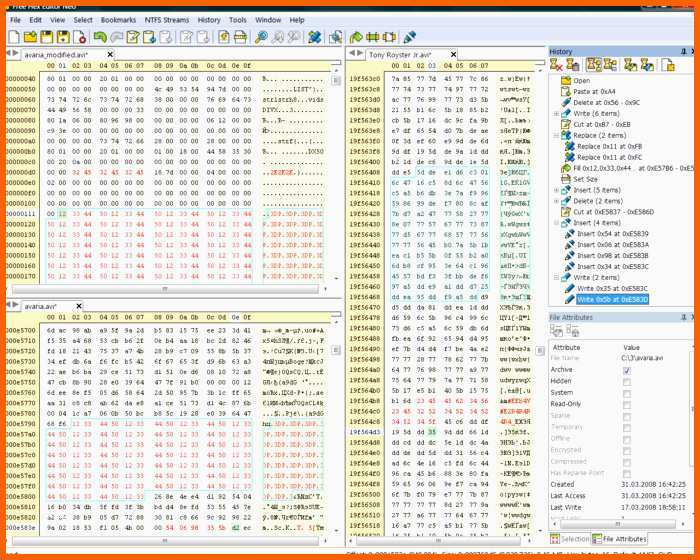The width and height of the screenshot is (700, 560).
Task: Toggle the Temporary attribute checkbox
Action: 627,428
